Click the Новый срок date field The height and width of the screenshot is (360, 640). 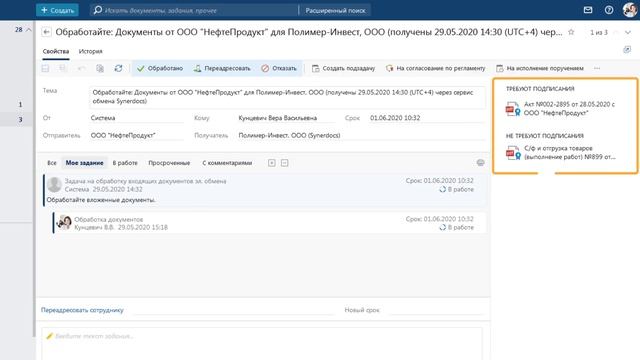[x=436, y=310]
